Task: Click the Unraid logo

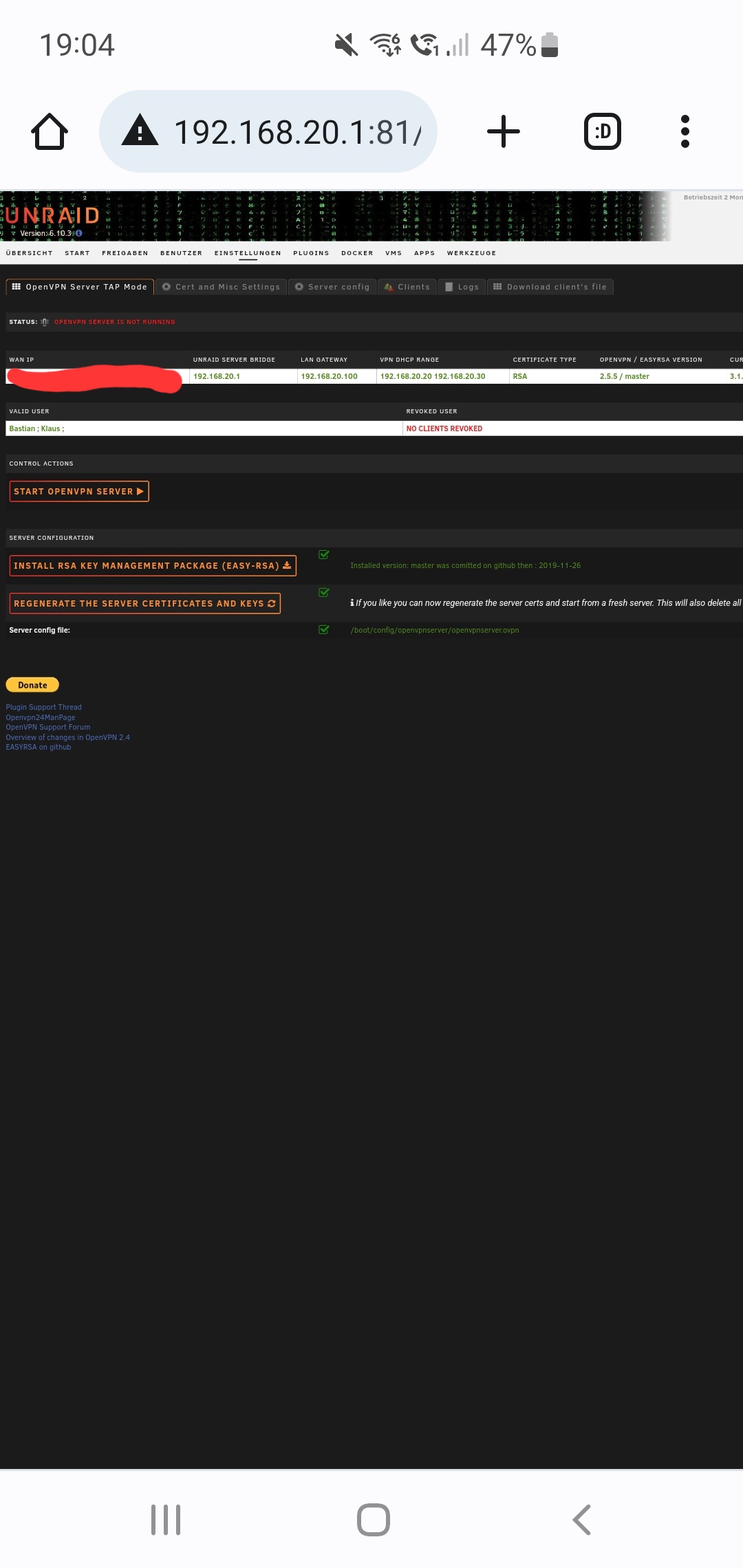Action: point(53,216)
